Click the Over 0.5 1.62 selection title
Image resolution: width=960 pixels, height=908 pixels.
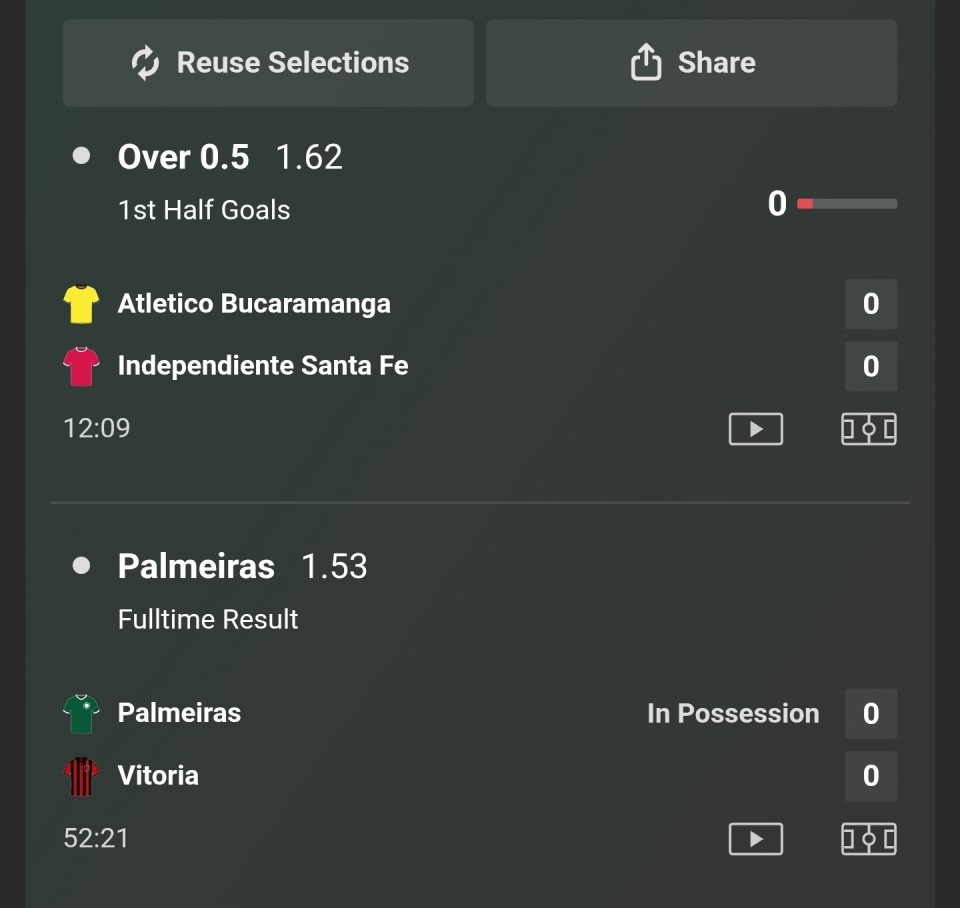tap(230, 157)
